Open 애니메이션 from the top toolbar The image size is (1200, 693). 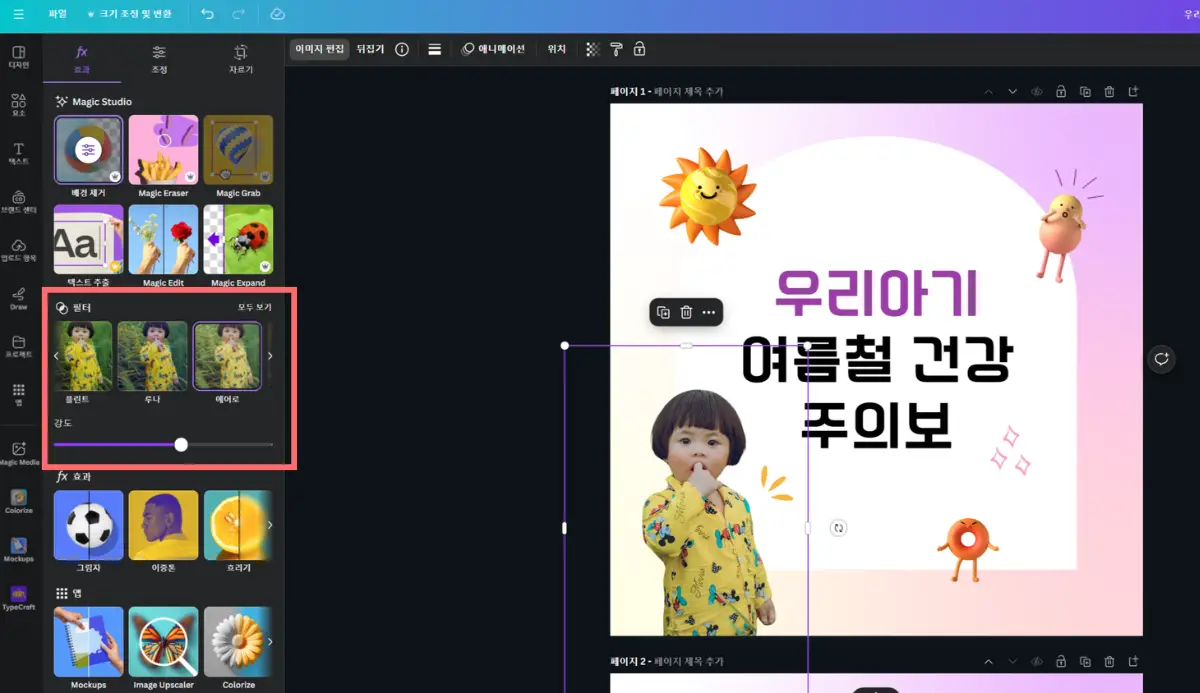[x=493, y=49]
